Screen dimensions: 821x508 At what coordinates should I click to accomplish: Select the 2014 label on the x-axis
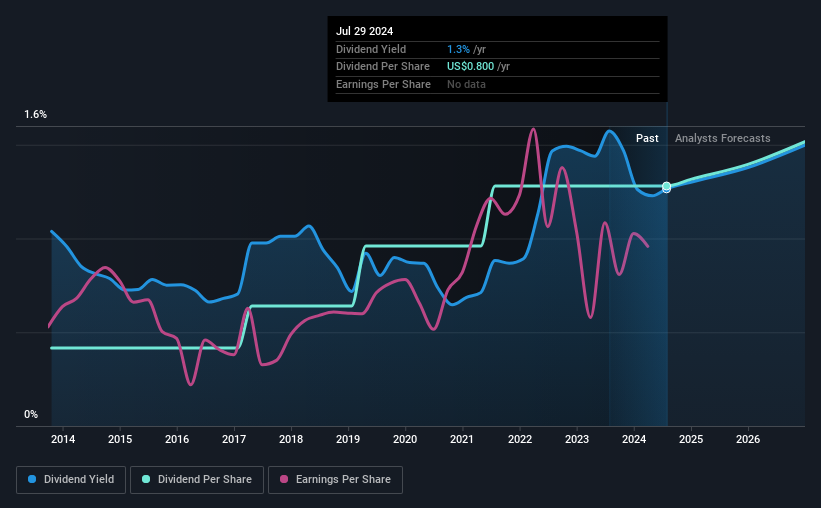click(x=63, y=439)
